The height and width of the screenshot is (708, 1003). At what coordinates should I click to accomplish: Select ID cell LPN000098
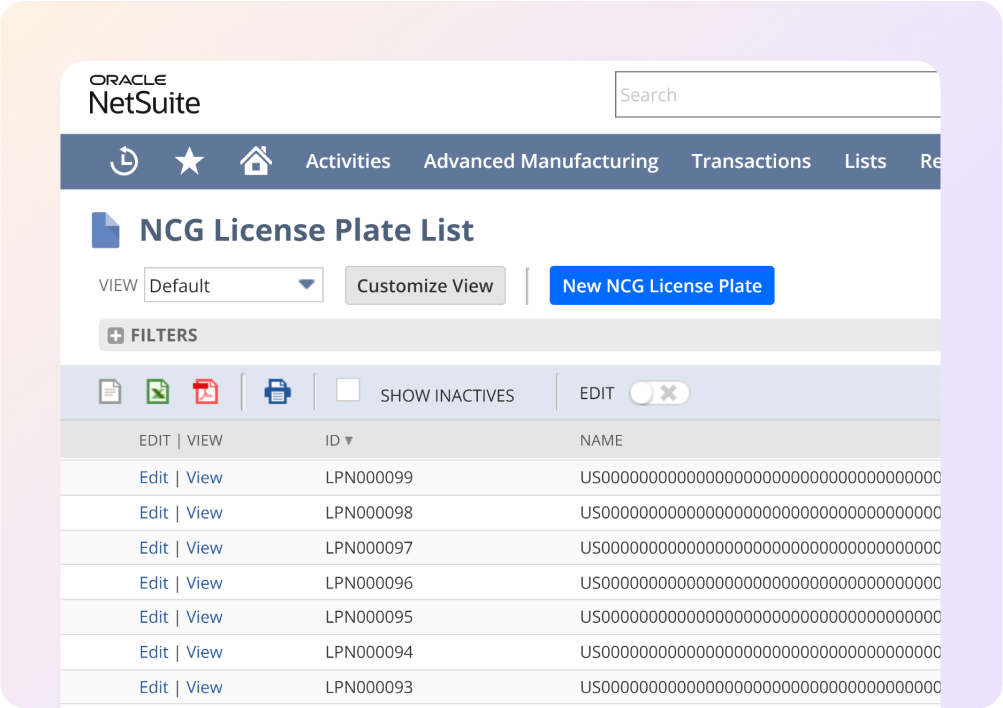click(x=369, y=512)
